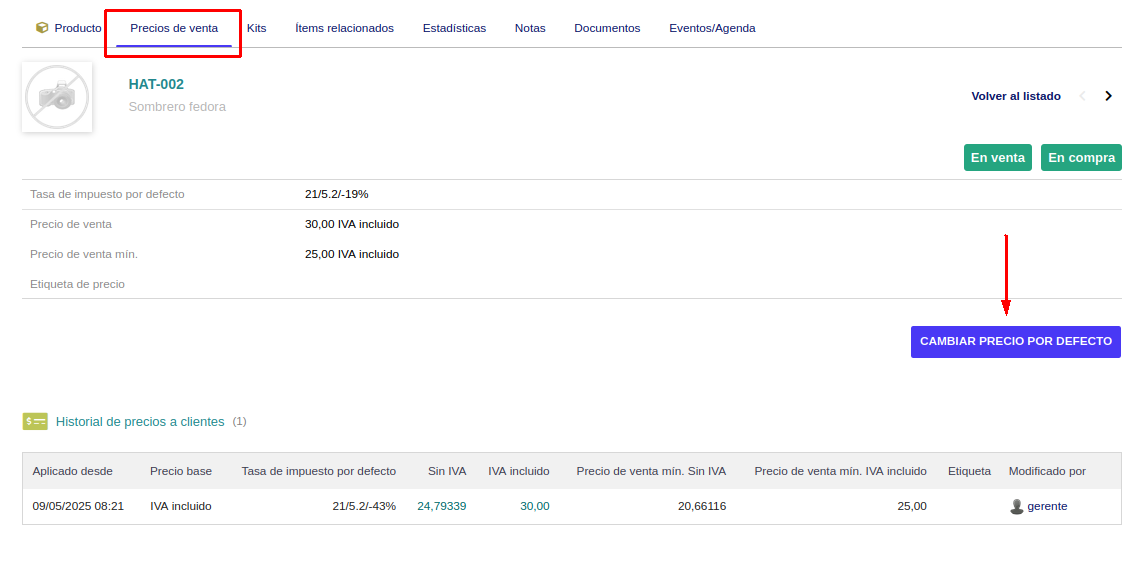This screenshot has height=582, width=1138.
Task: Open the Precios de venta tab
Action: (x=174, y=28)
